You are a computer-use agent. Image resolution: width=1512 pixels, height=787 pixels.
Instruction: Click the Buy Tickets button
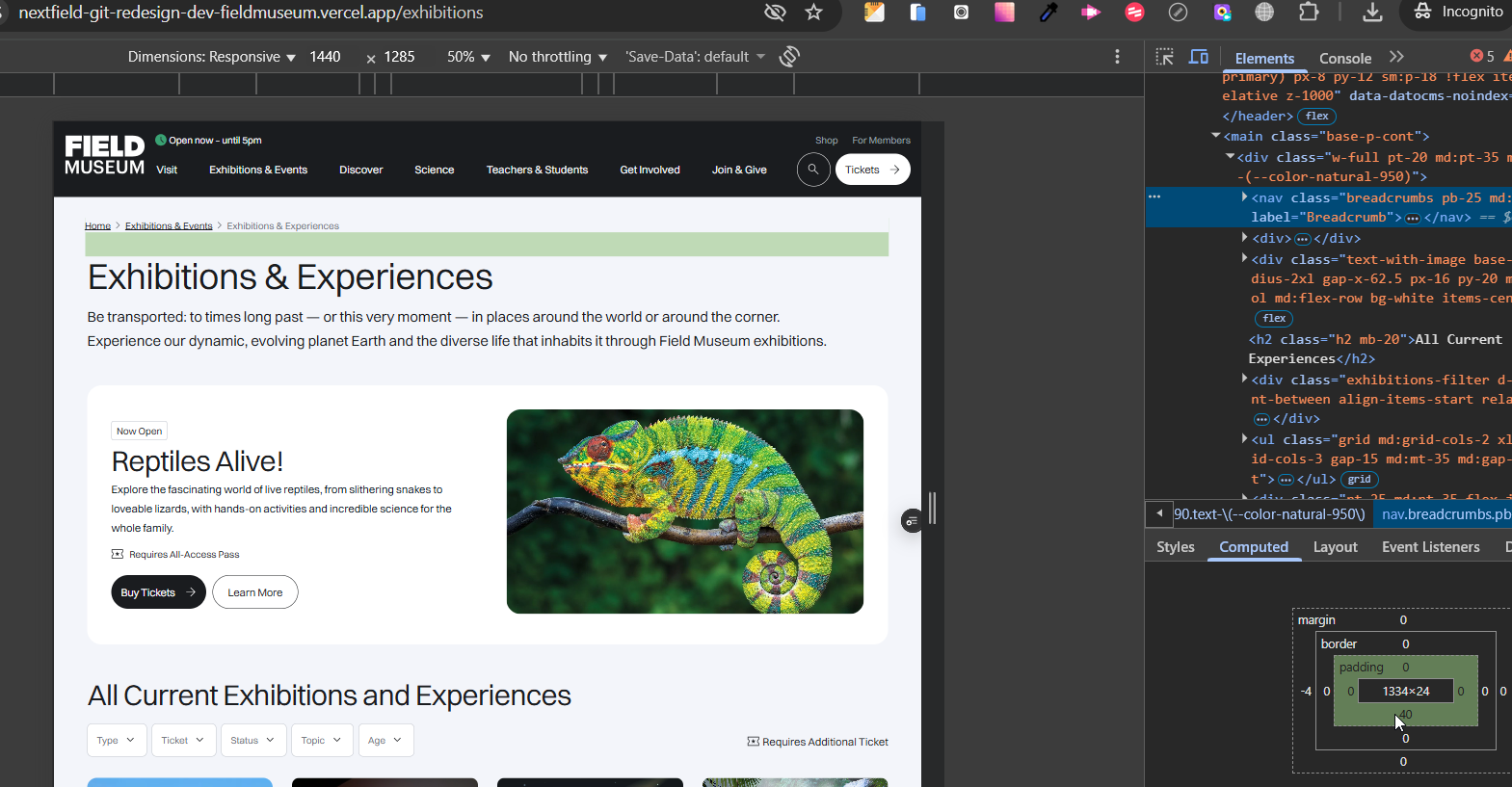point(158,592)
